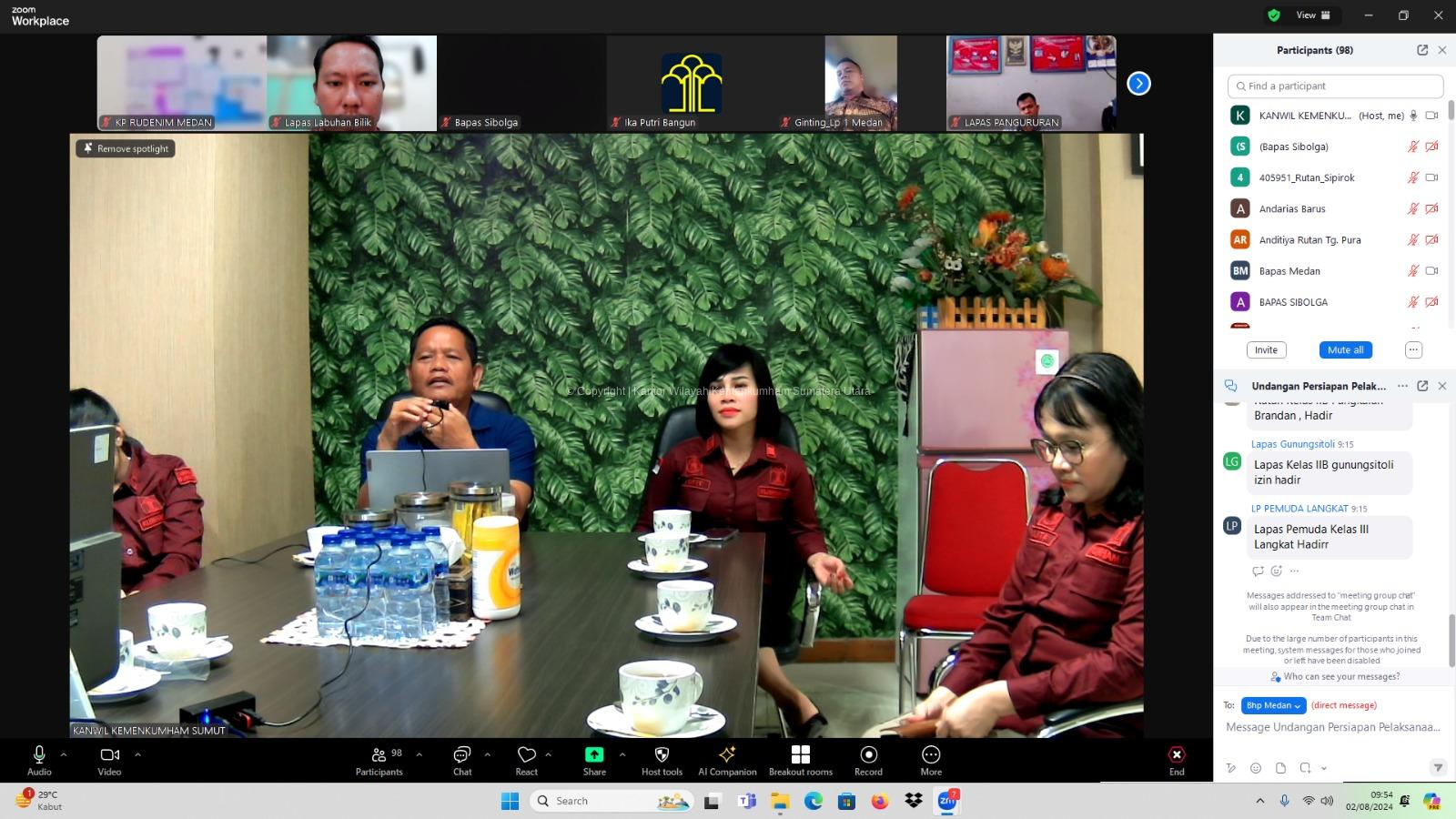Toggle the Audio microphone mute
Image resolution: width=1456 pixels, height=819 pixels.
(39, 755)
